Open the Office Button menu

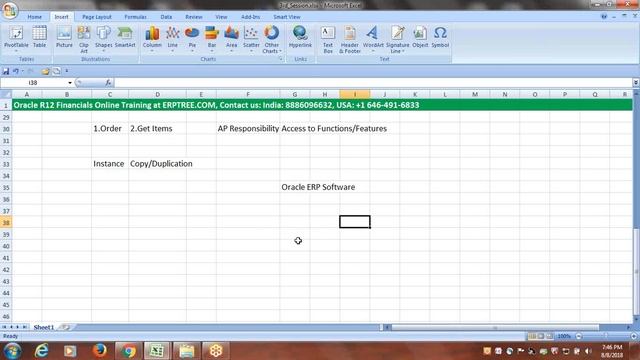tap(10, 10)
